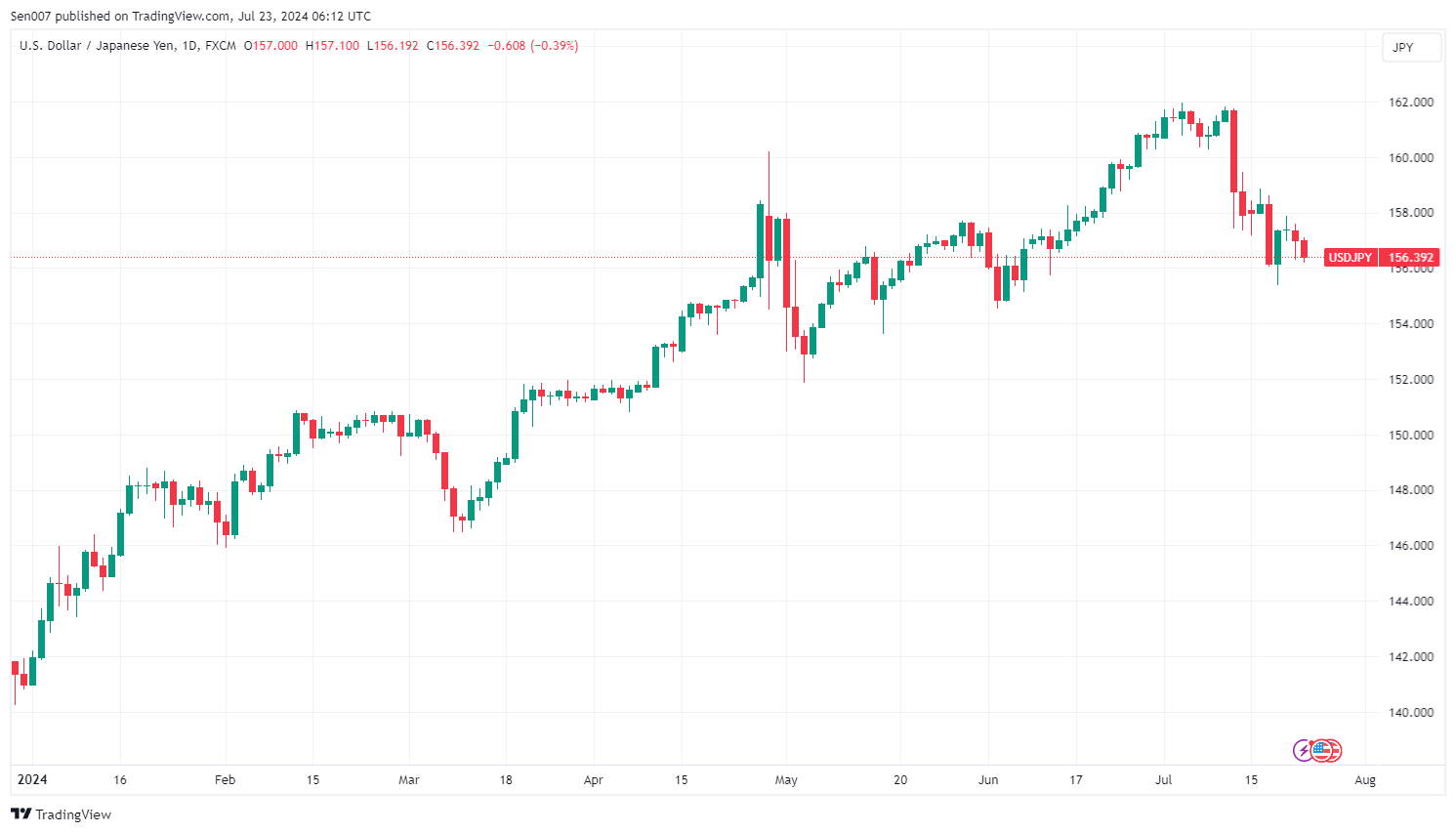Open the JPY currency selector
This screenshot has width=1456, height=833.
[x=1411, y=47]
